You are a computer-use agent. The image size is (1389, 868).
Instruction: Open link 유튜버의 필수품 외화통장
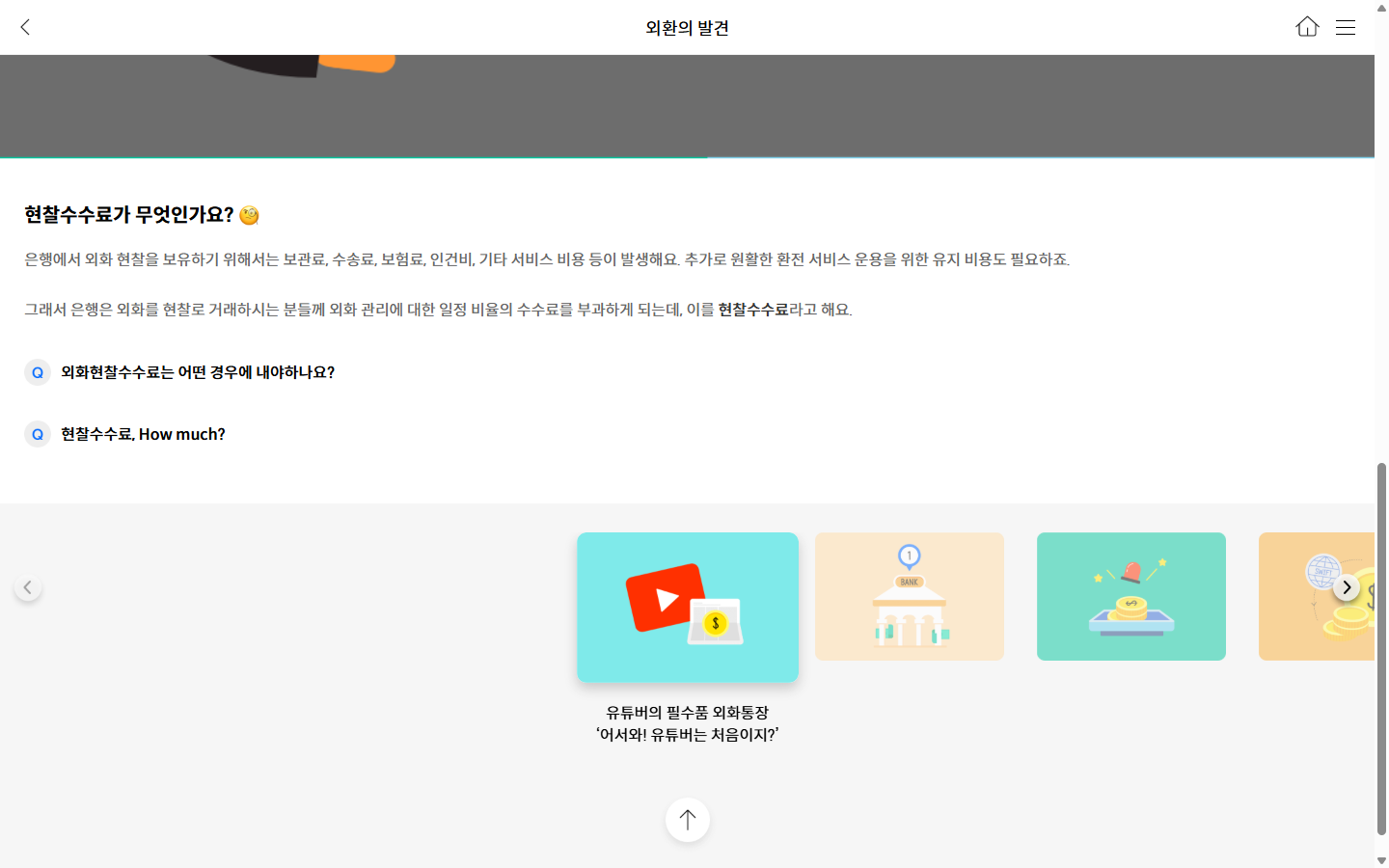click(688, 723)
